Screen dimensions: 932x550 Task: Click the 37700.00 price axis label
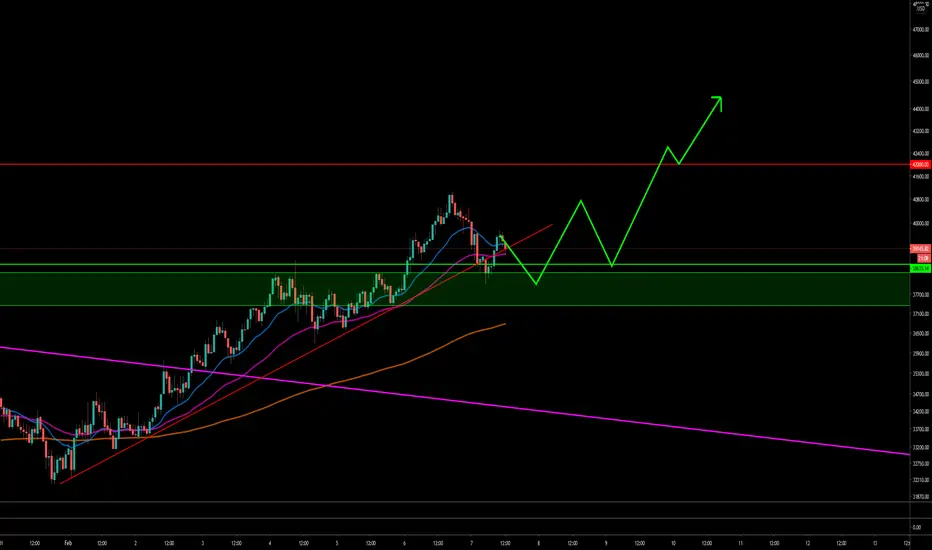coord(920,294)
